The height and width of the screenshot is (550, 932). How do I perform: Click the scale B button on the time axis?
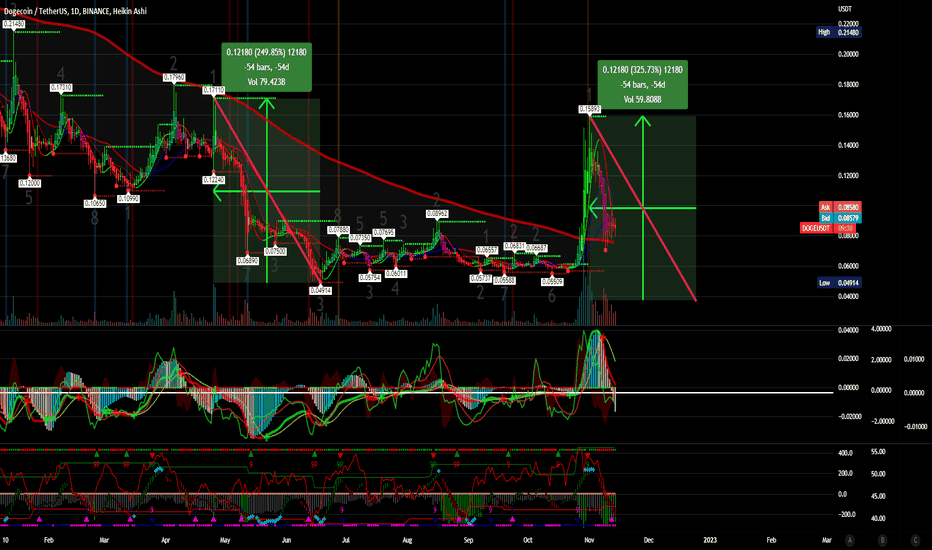[x=882, y=540]
